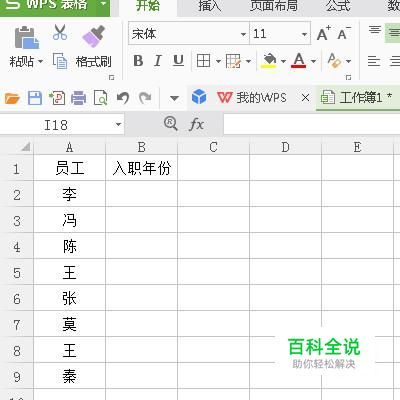
Task: Open print preview icon
Action: pyautogui.click(x=100, y=98)
